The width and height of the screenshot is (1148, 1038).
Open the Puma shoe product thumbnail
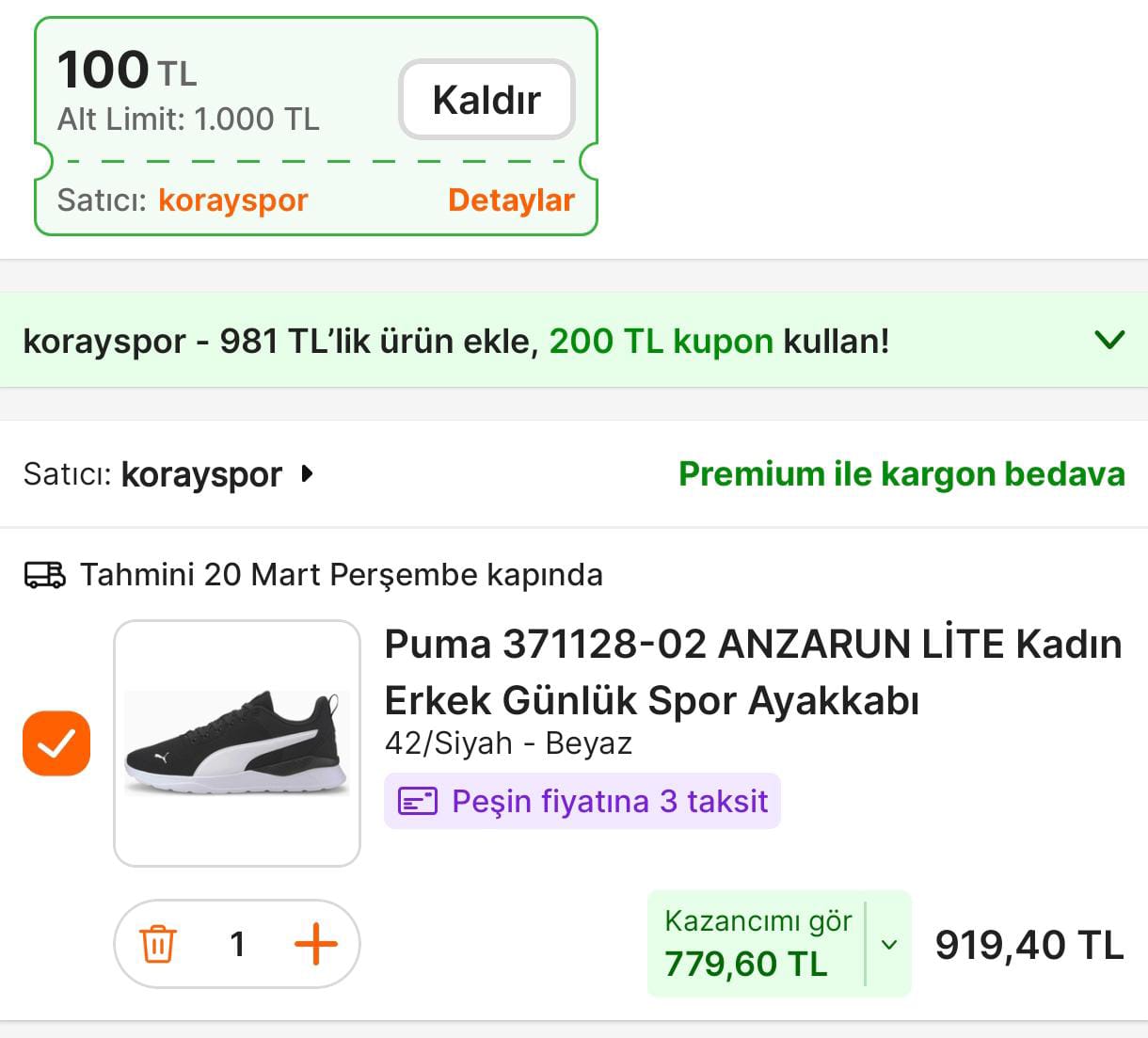(237, 743)
